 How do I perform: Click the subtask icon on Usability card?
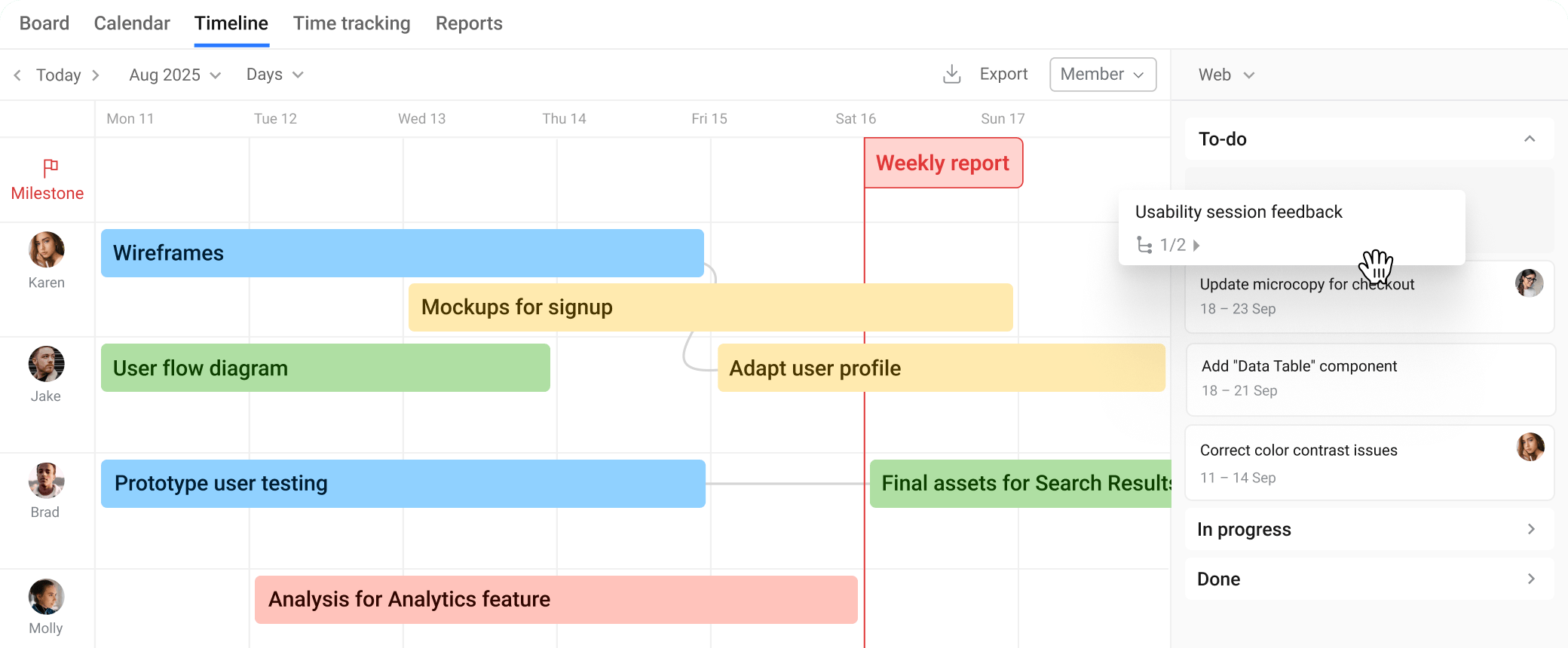[x=1144, y=245]
